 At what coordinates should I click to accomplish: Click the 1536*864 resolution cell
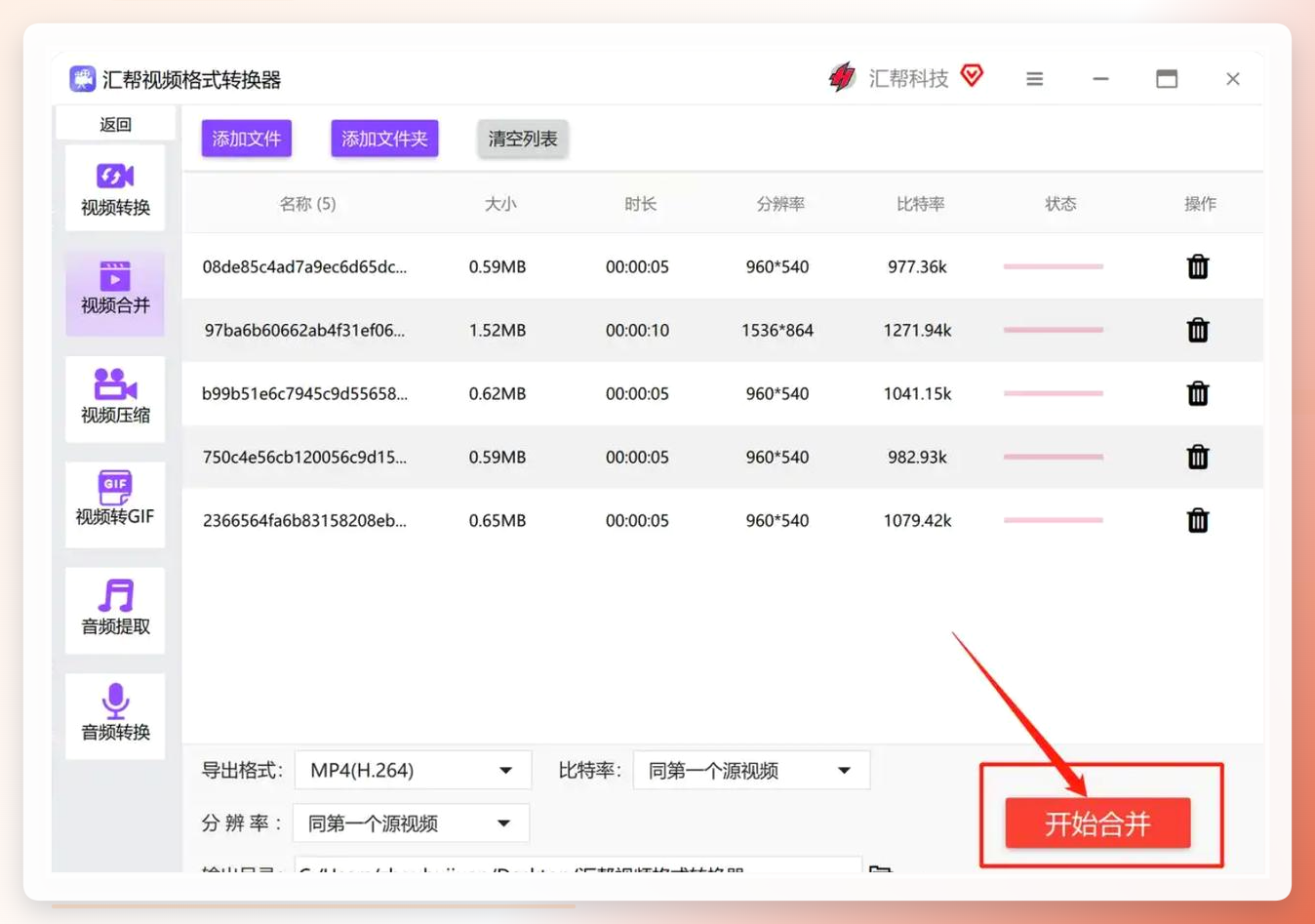point(777,330)
